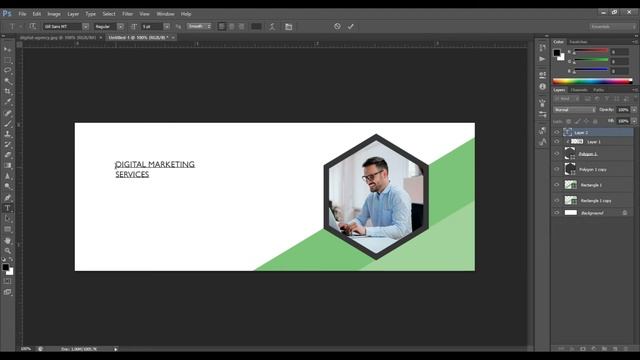The image size is (640, 360).
Task: Select the Eraser tool
Action: click(7, 155)
